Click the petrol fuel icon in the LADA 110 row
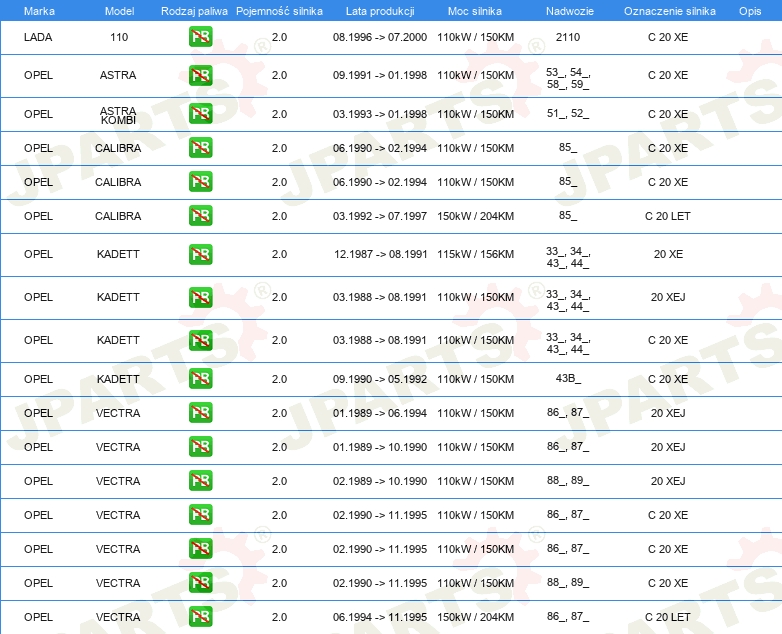This screenshot has width=782, height=634. click(x=200, y=37)
